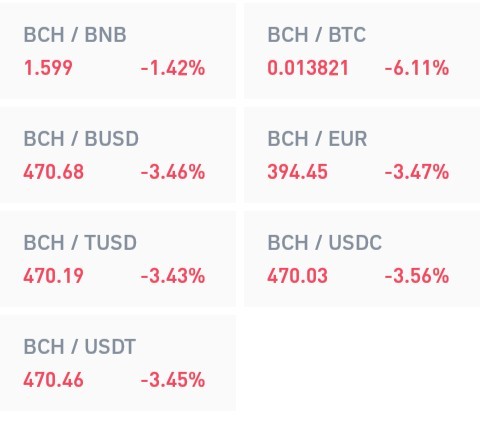Click the 470.46 USDT price
This screenshot has width=480, height=430.
pyautogui.click(x=53, y=380)
